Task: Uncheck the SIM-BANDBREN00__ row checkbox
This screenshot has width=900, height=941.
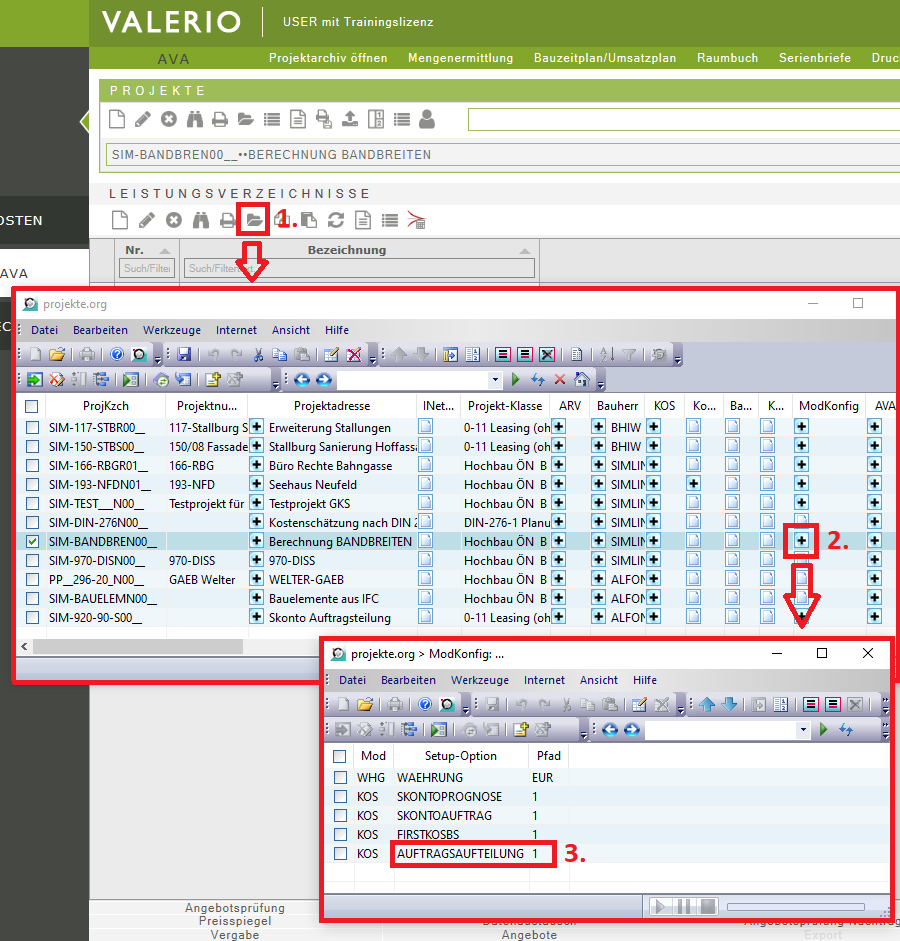Action: pos(32,541)
